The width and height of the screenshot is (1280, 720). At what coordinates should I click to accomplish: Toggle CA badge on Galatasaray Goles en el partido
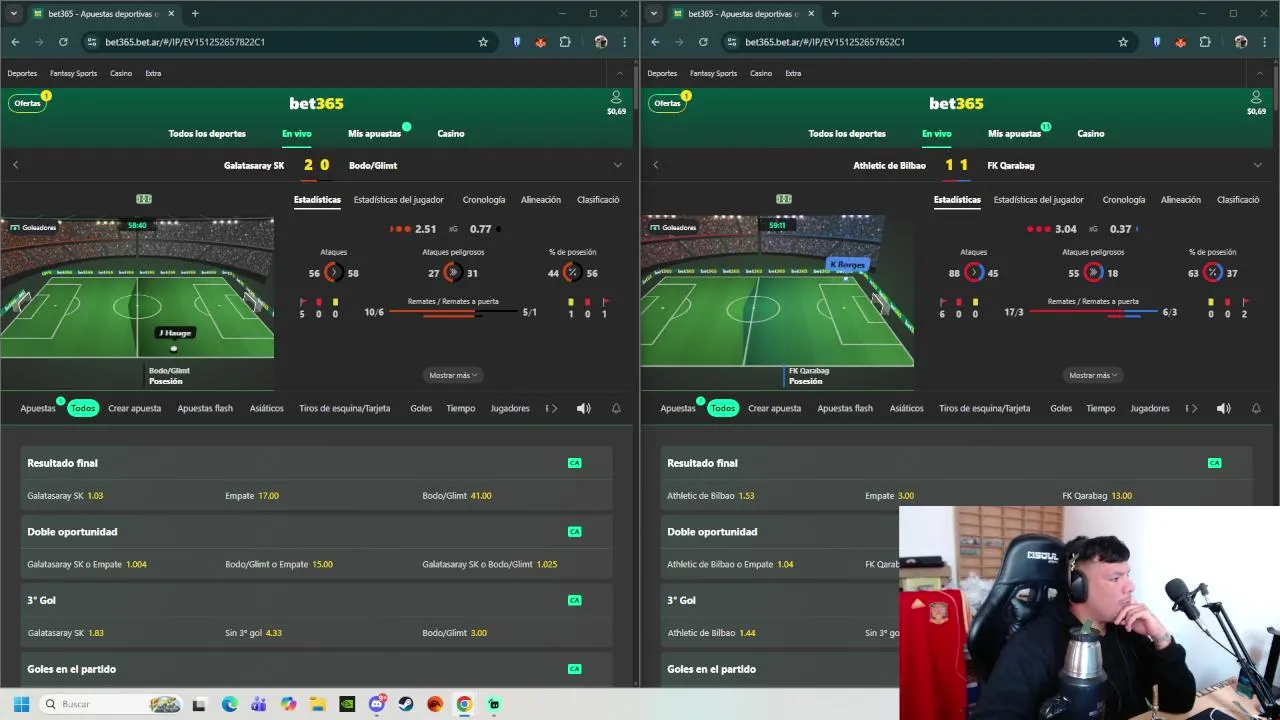coord(574,669)
